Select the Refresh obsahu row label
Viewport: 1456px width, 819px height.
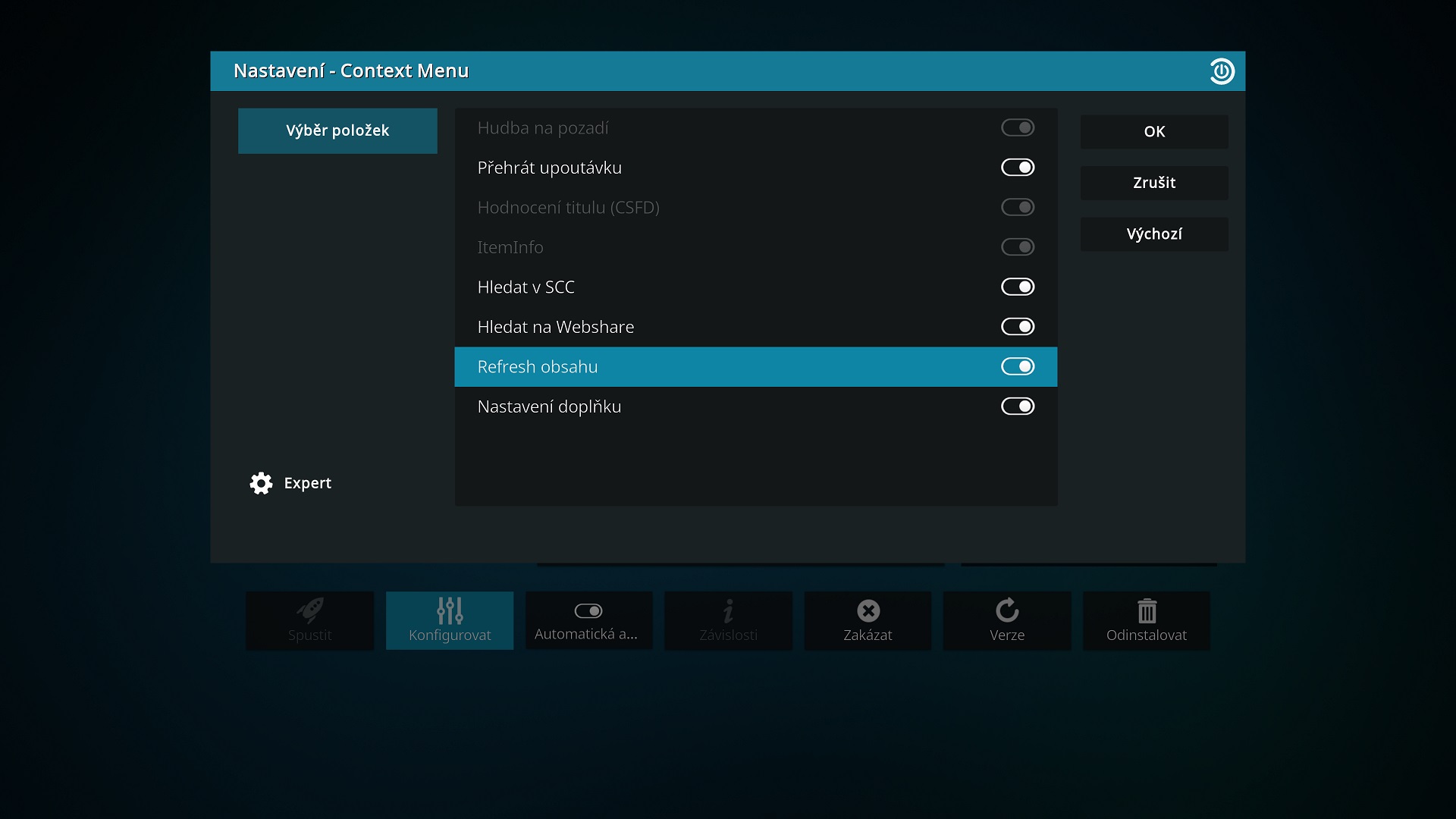coord(538,367)
